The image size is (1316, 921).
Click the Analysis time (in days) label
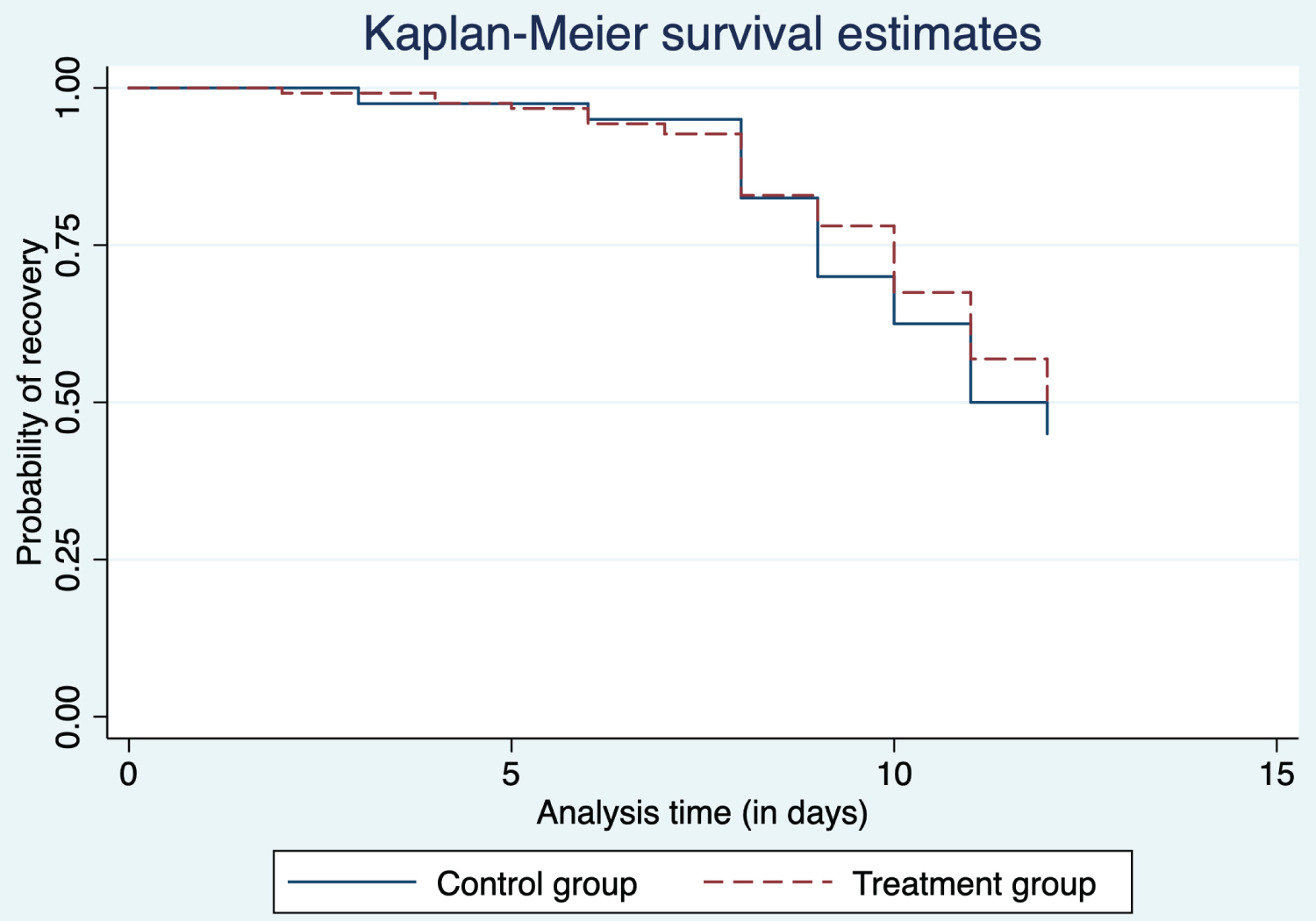(x=702, y=813)
